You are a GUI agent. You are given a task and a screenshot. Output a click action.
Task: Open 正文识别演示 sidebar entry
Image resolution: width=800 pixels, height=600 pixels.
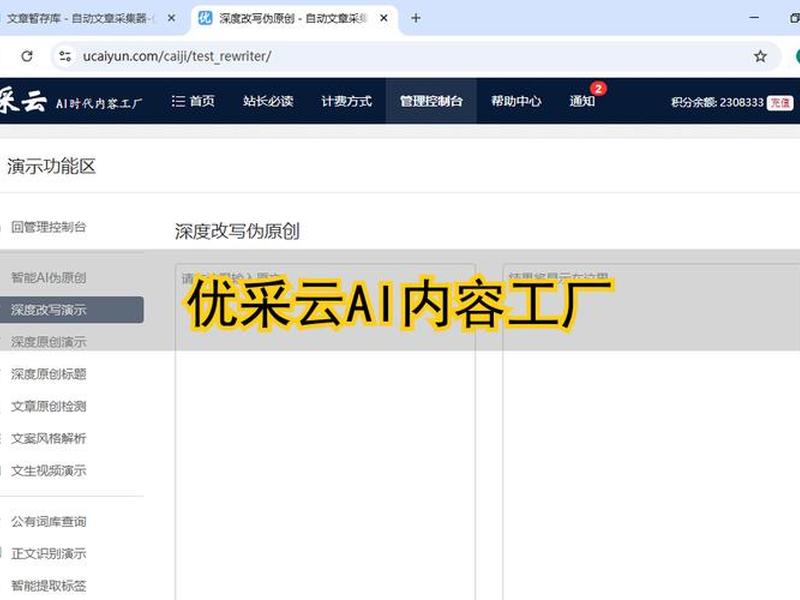(x=48, y=554)
